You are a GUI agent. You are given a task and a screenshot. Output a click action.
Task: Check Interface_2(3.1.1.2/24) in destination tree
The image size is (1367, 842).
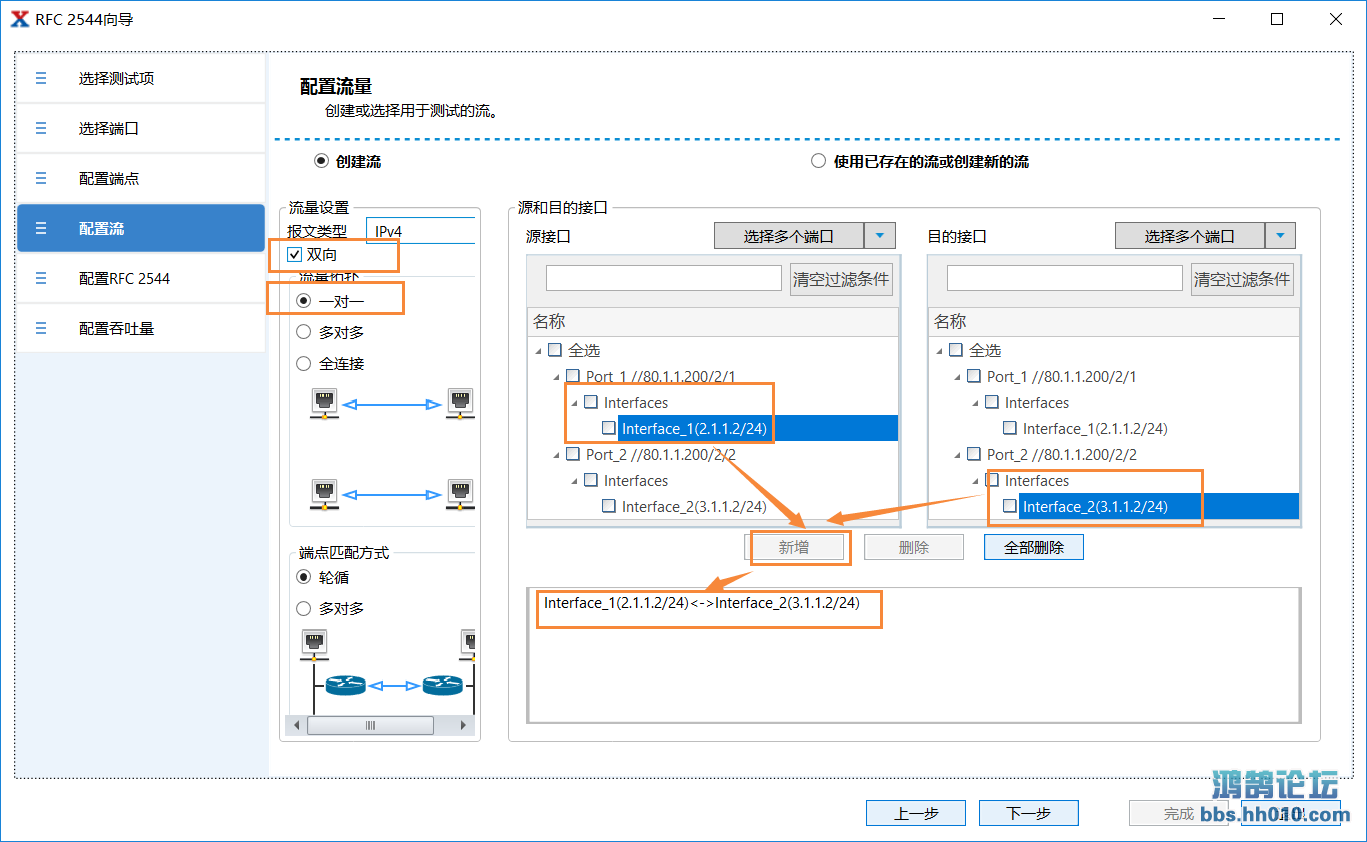[1010, 506]
